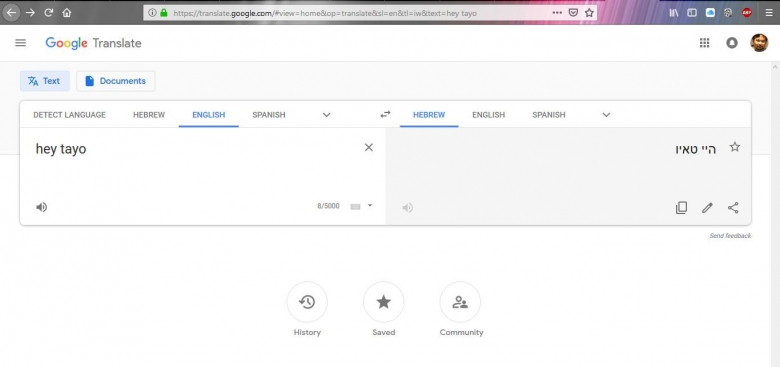Open the Google account avatar
Viewport: 780px width, 367px height.
coord(759,43)
